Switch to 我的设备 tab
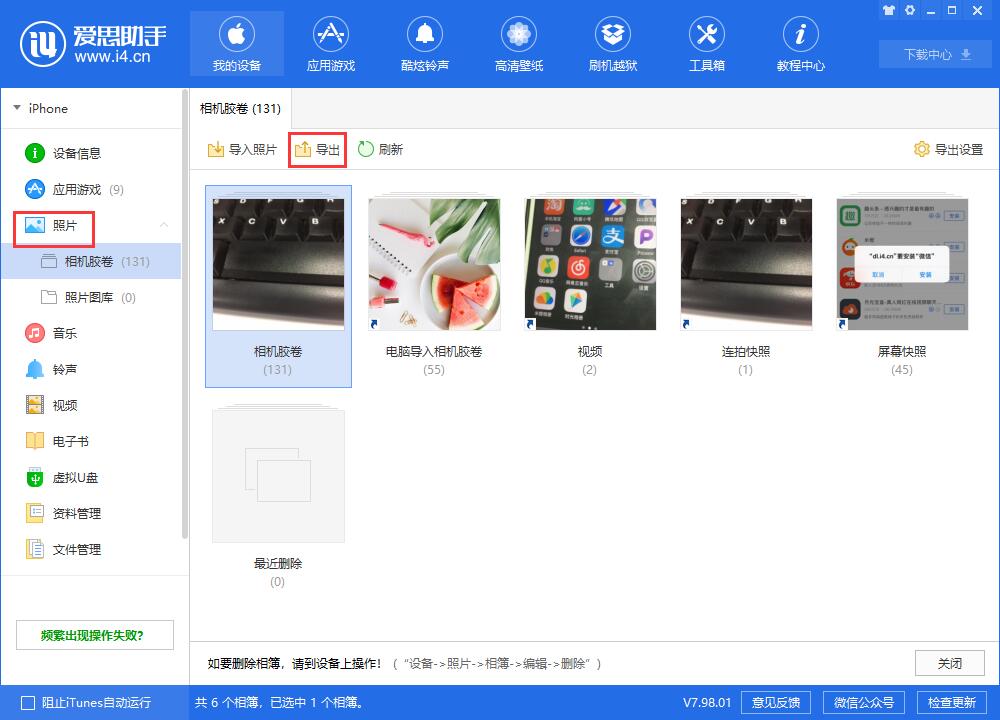 236,42
